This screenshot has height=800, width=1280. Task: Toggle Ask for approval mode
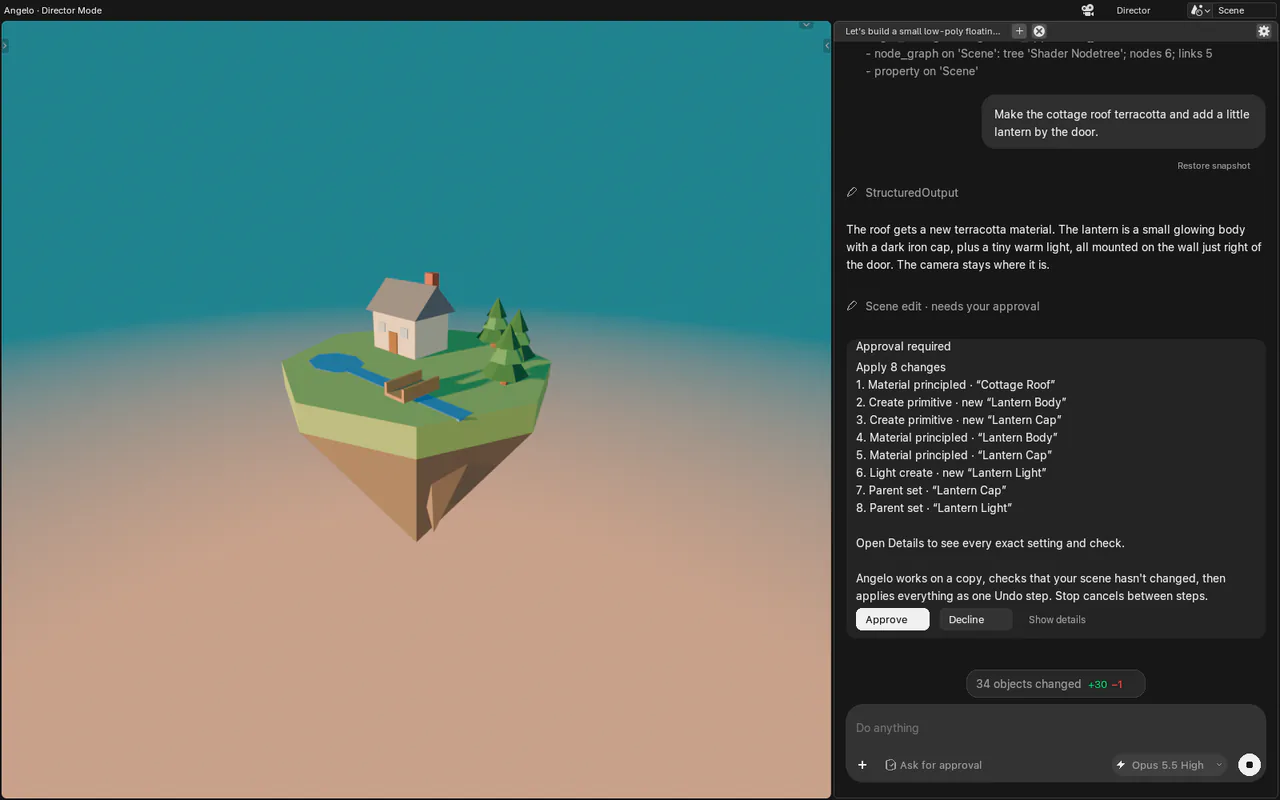click(933, 765)
